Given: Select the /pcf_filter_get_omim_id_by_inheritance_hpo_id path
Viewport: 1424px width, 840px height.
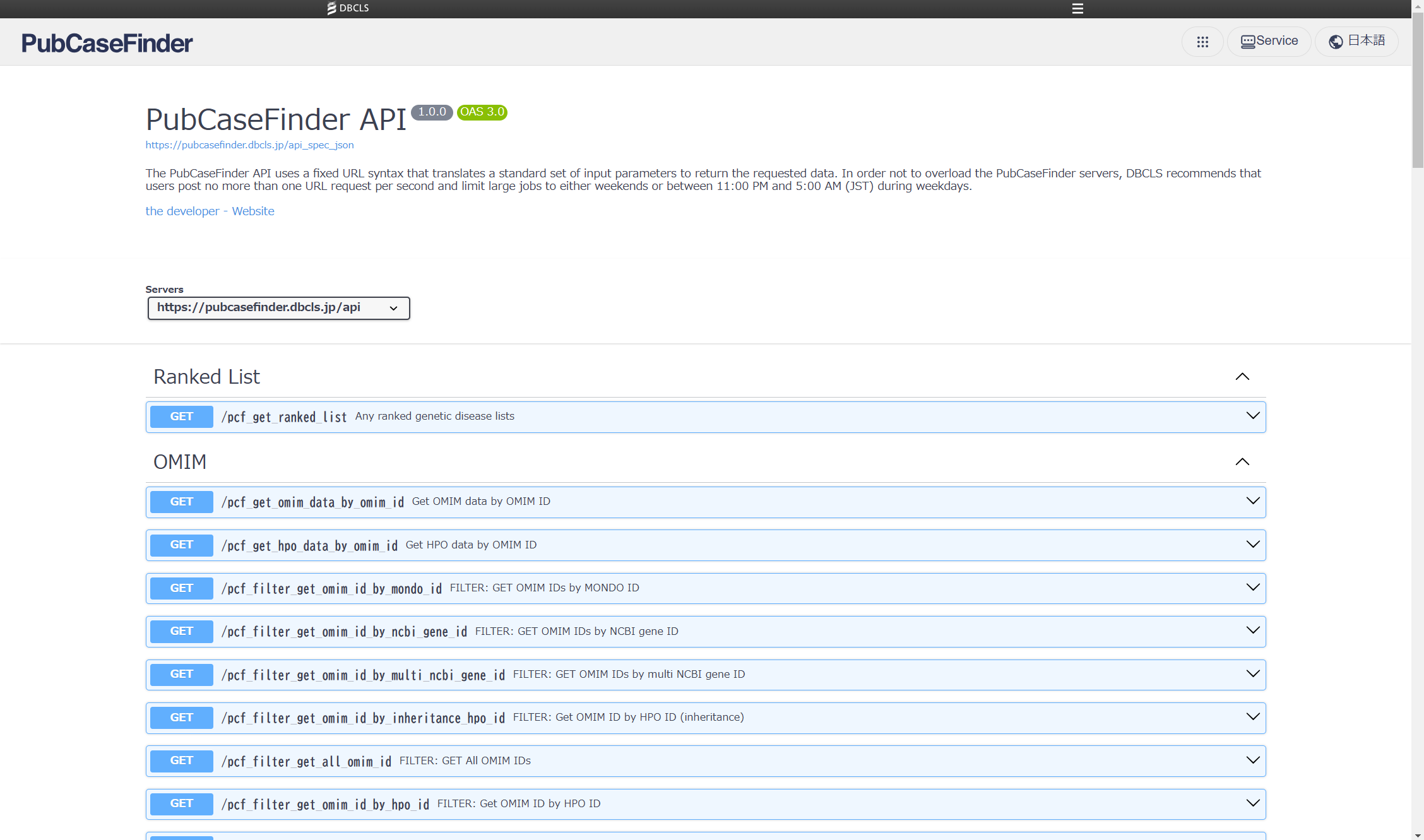Looking at the screenshot, I should tap(363, 718).
